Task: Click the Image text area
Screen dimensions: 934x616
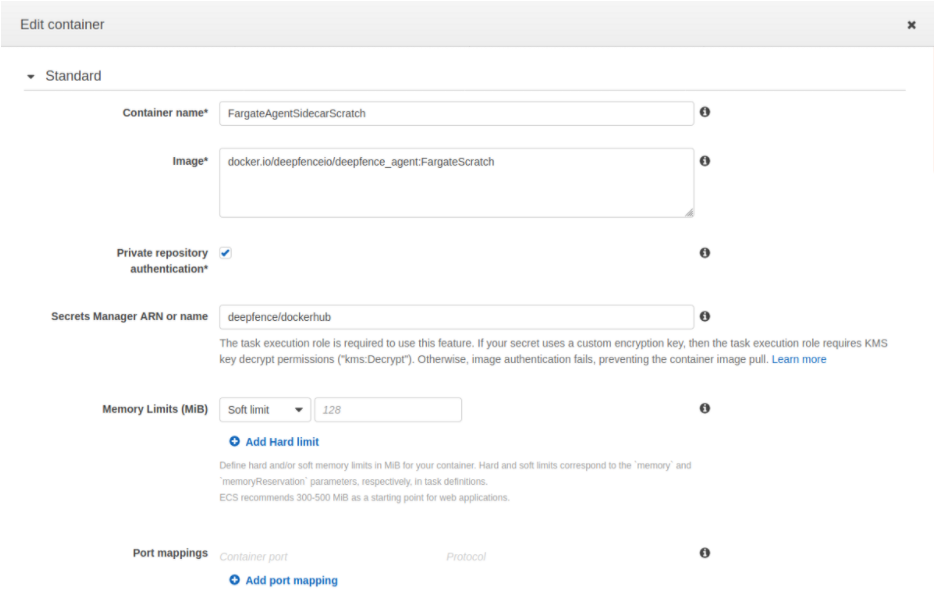Action: [x=456, y=183]
